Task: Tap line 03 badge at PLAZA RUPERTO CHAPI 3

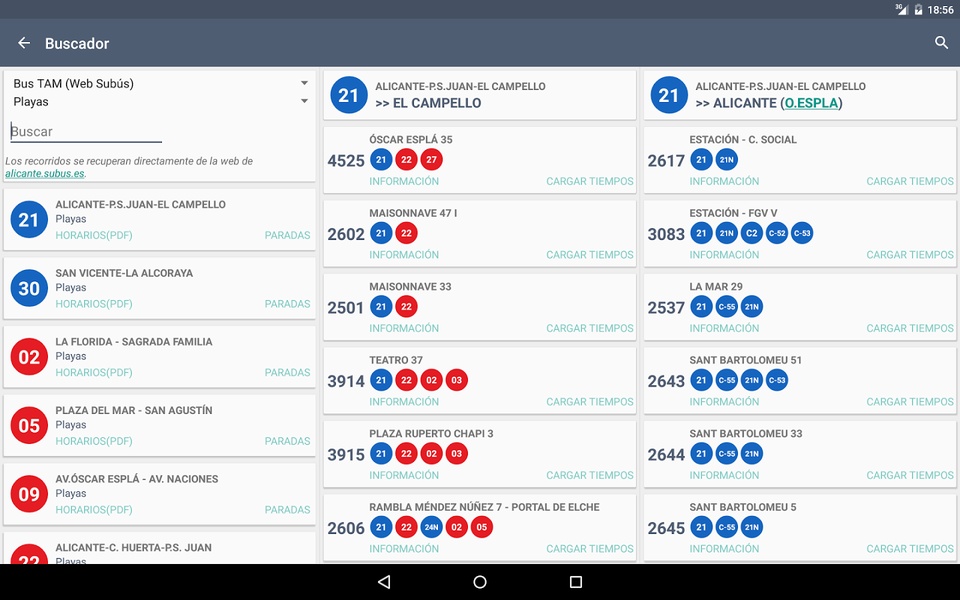Action: 457,454
